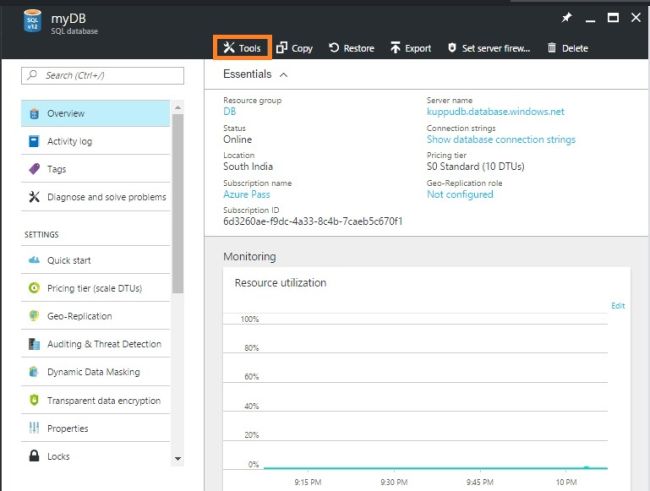
Task: Collapse the Essentials section
Action: pyautogui.click(x=284, y=74)
